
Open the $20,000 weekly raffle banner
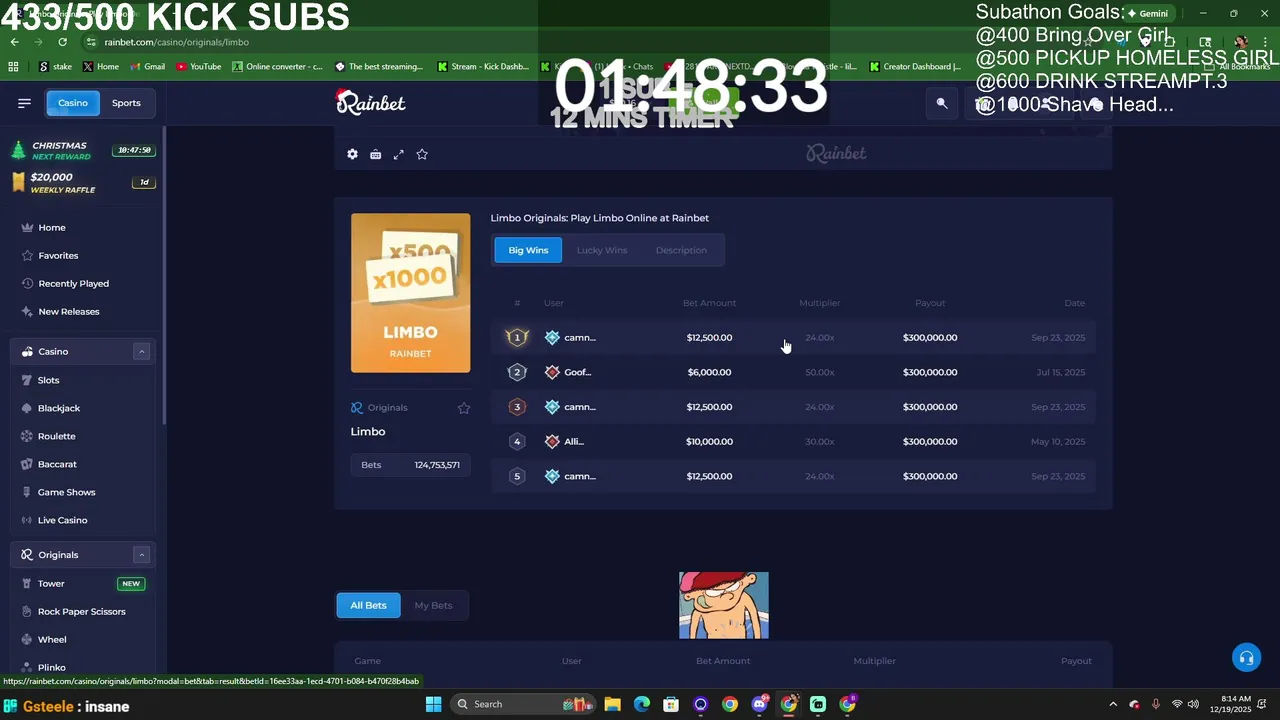tap(82, 182)
